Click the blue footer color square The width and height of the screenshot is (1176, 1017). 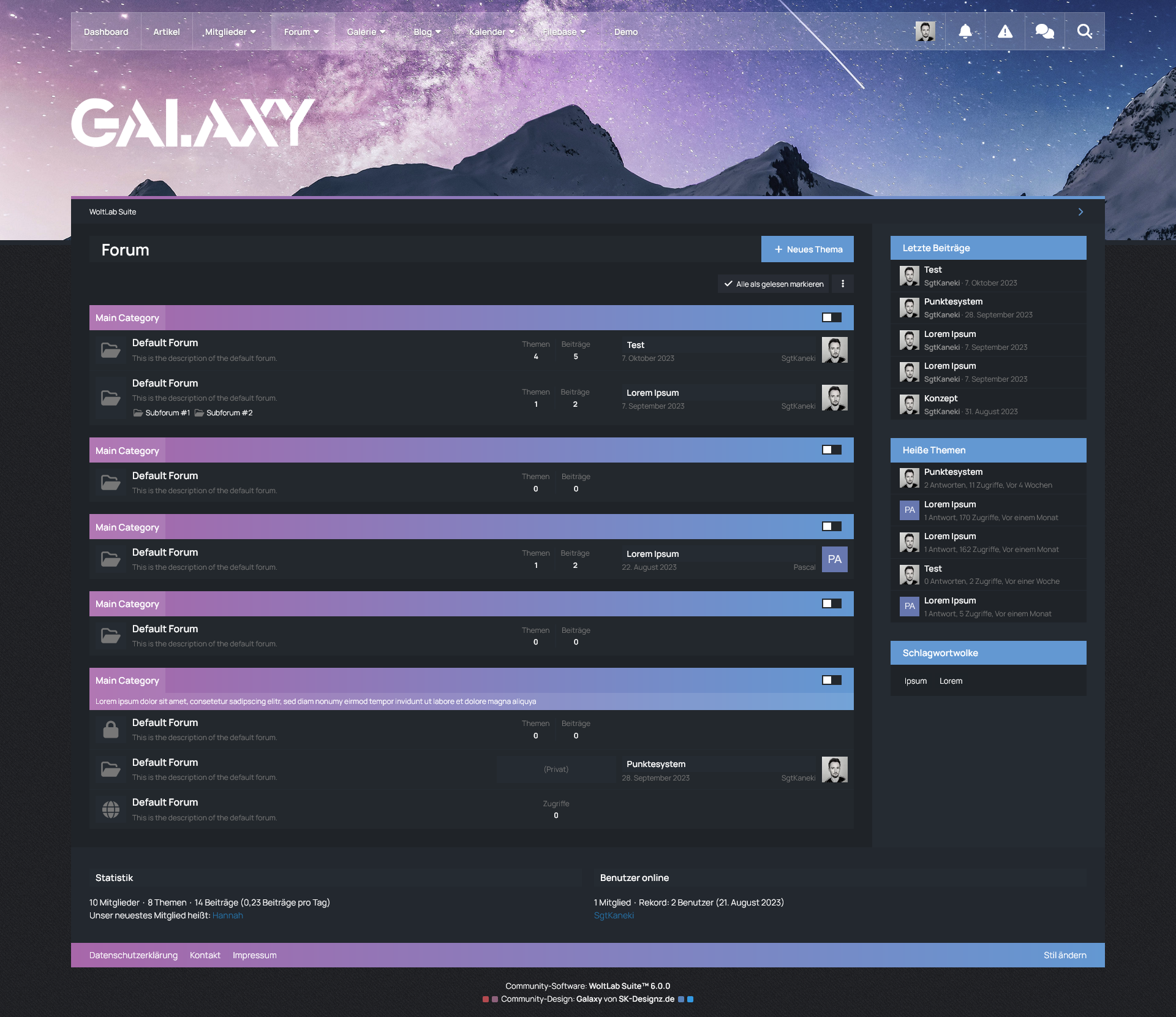690,999
